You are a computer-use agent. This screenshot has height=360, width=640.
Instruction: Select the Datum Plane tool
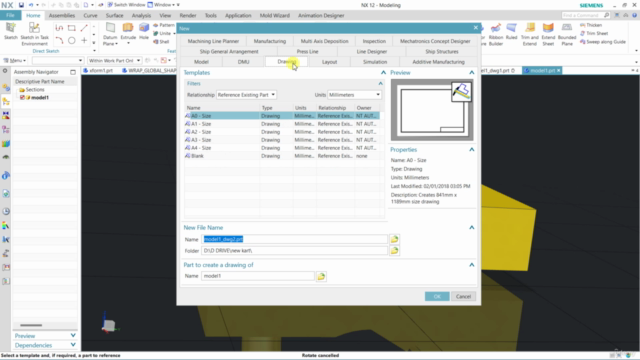pyautogui.click(x=110, y=33)
